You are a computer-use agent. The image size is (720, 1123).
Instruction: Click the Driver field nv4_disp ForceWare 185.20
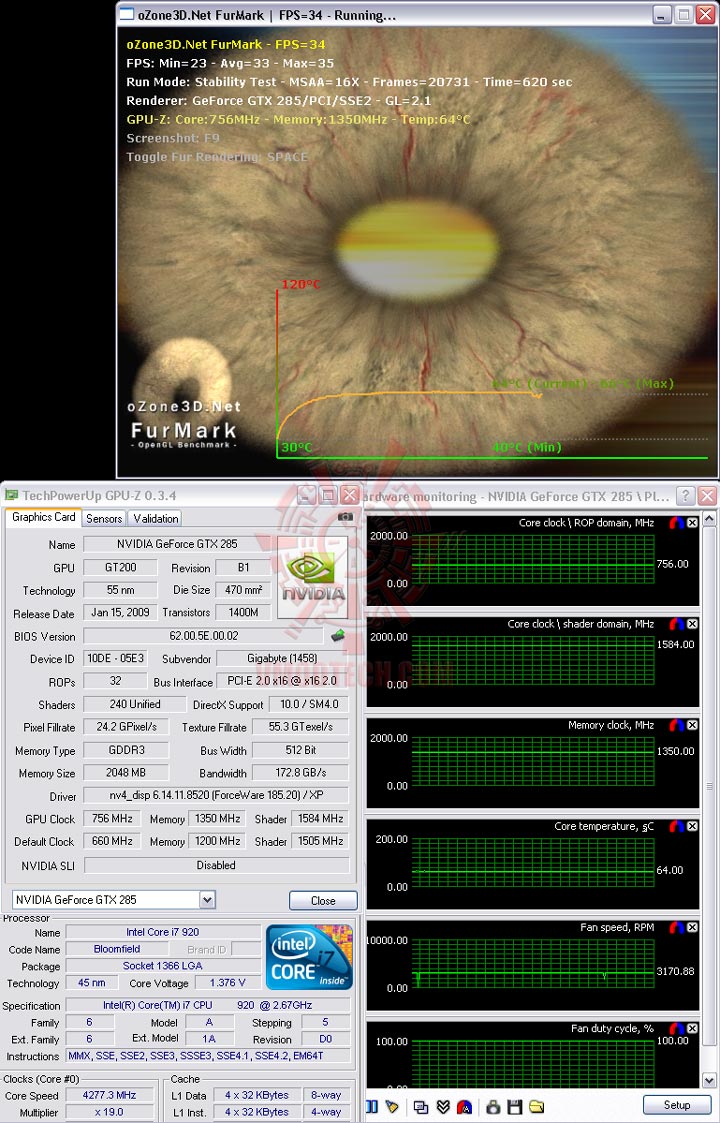(216, 795)
